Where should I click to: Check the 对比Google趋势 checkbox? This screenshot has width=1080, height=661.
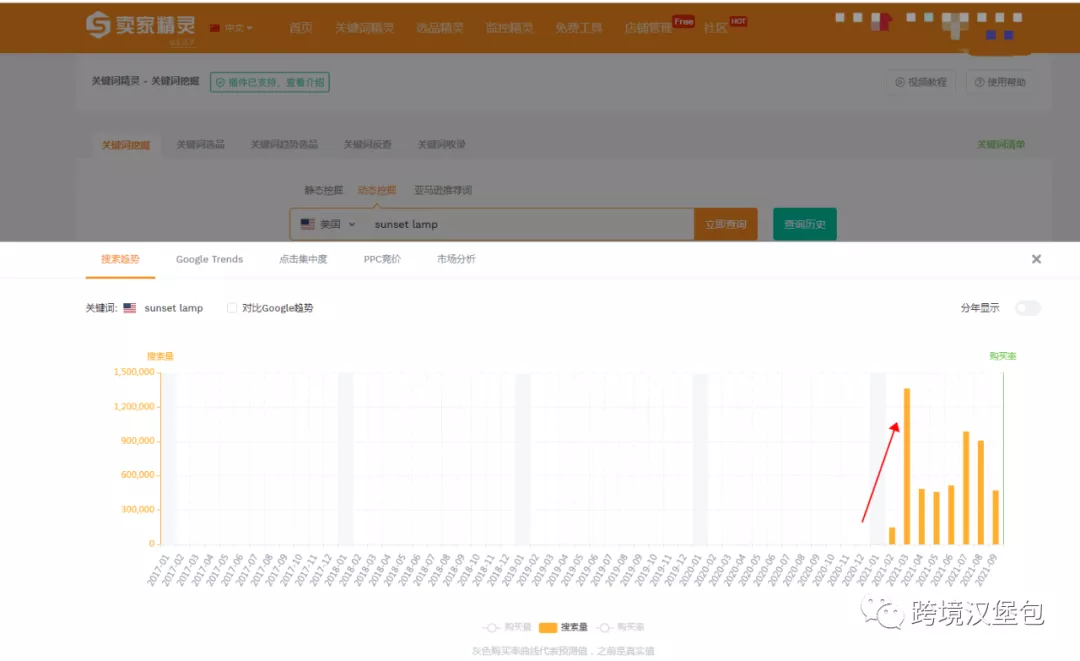click(232, 308)
